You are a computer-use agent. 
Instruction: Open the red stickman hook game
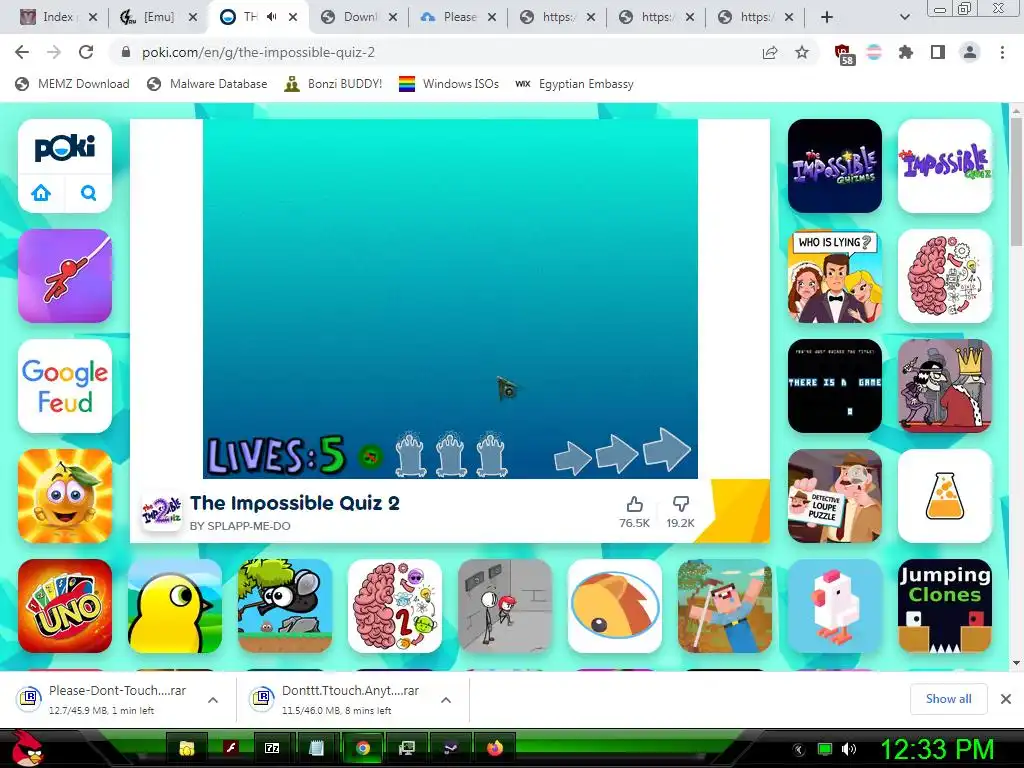pos(65,276)
